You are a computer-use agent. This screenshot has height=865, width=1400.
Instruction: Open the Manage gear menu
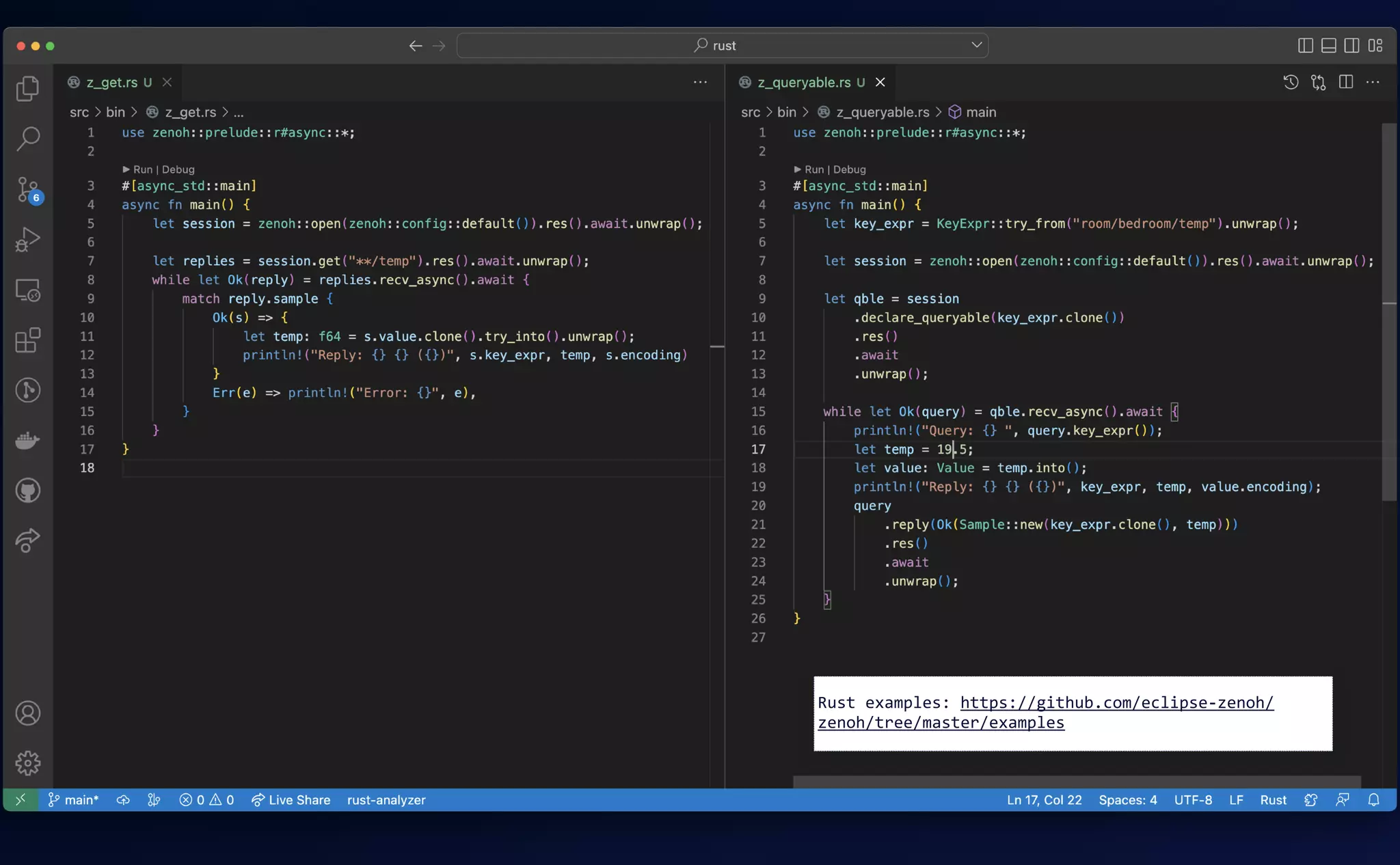pyautogui.click(x=27, y=763)
